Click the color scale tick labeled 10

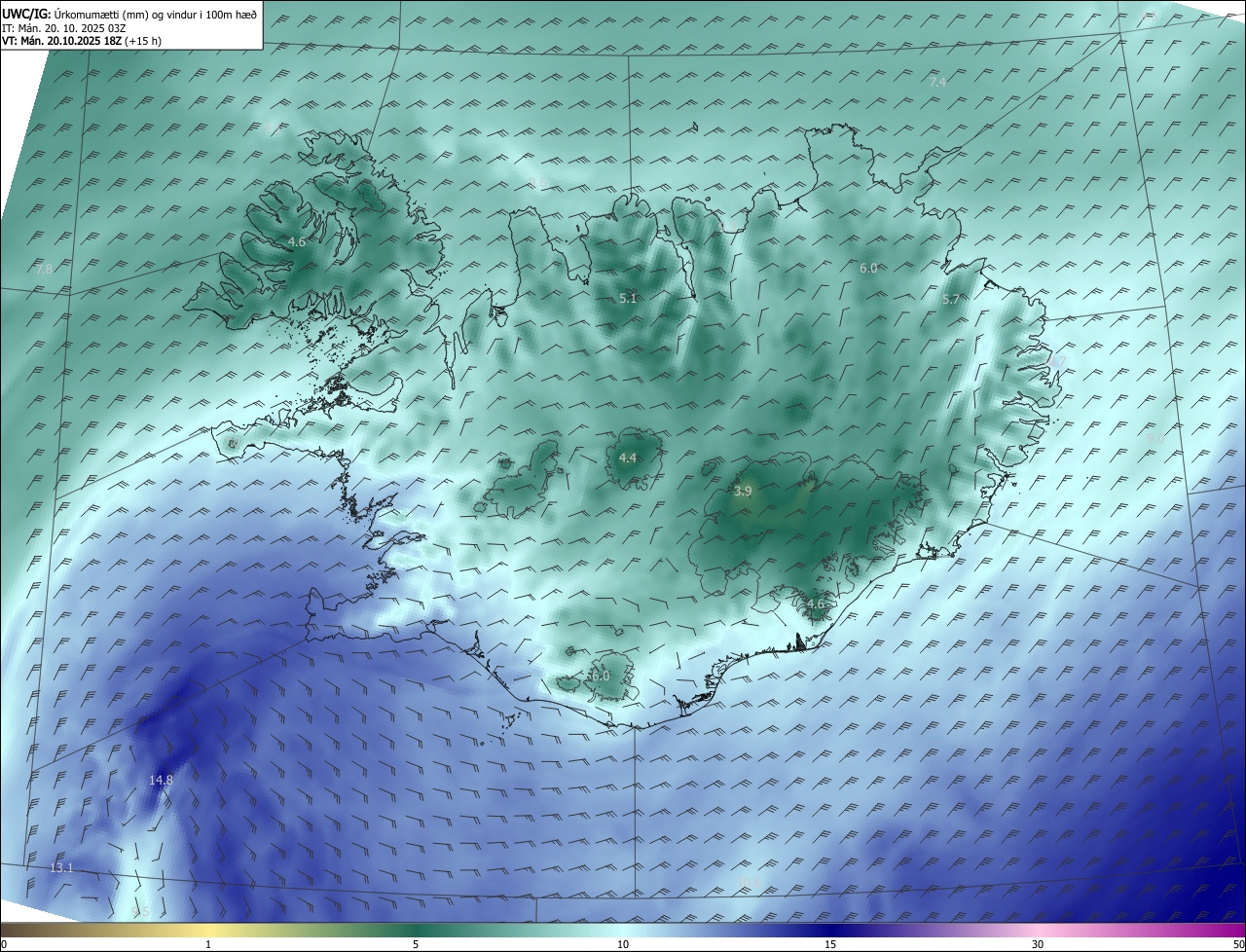(623, 944)
